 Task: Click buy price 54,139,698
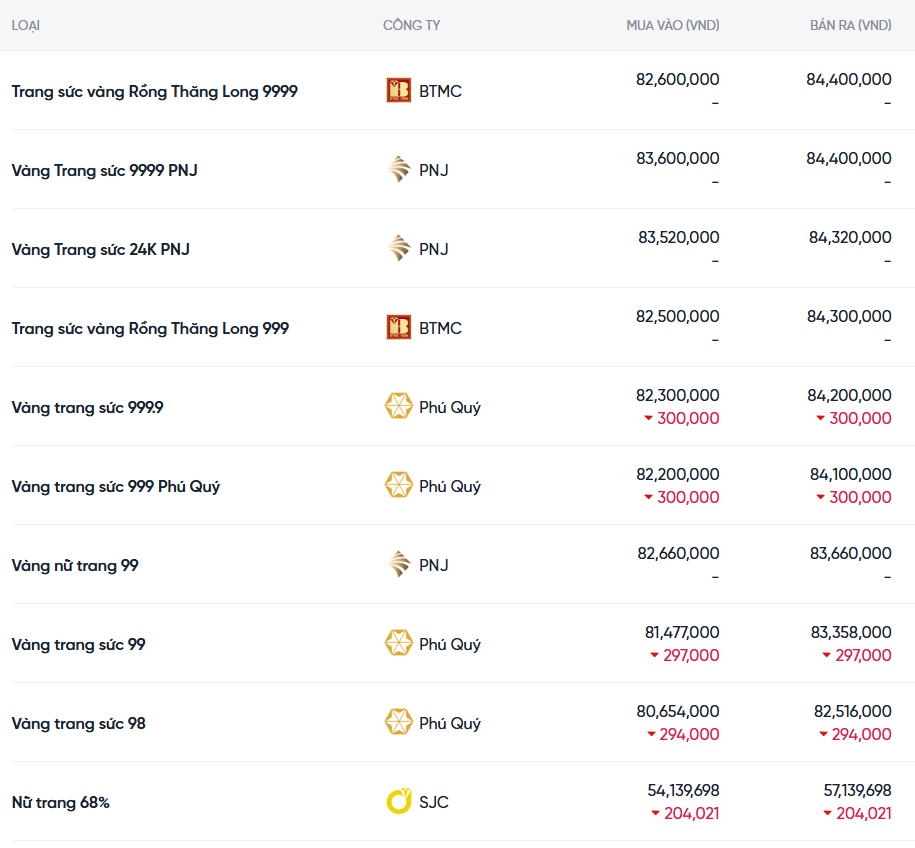click(x=683, y=790)
